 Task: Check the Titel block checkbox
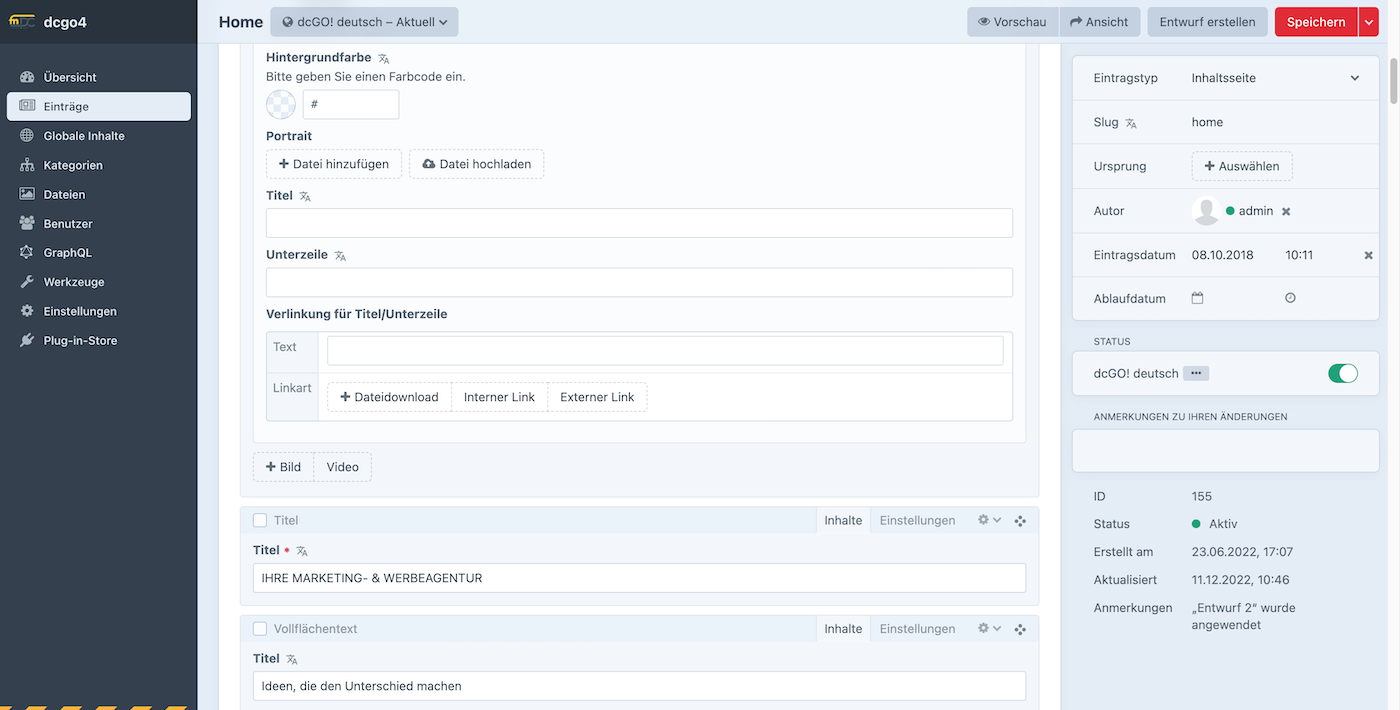[260, 520]
